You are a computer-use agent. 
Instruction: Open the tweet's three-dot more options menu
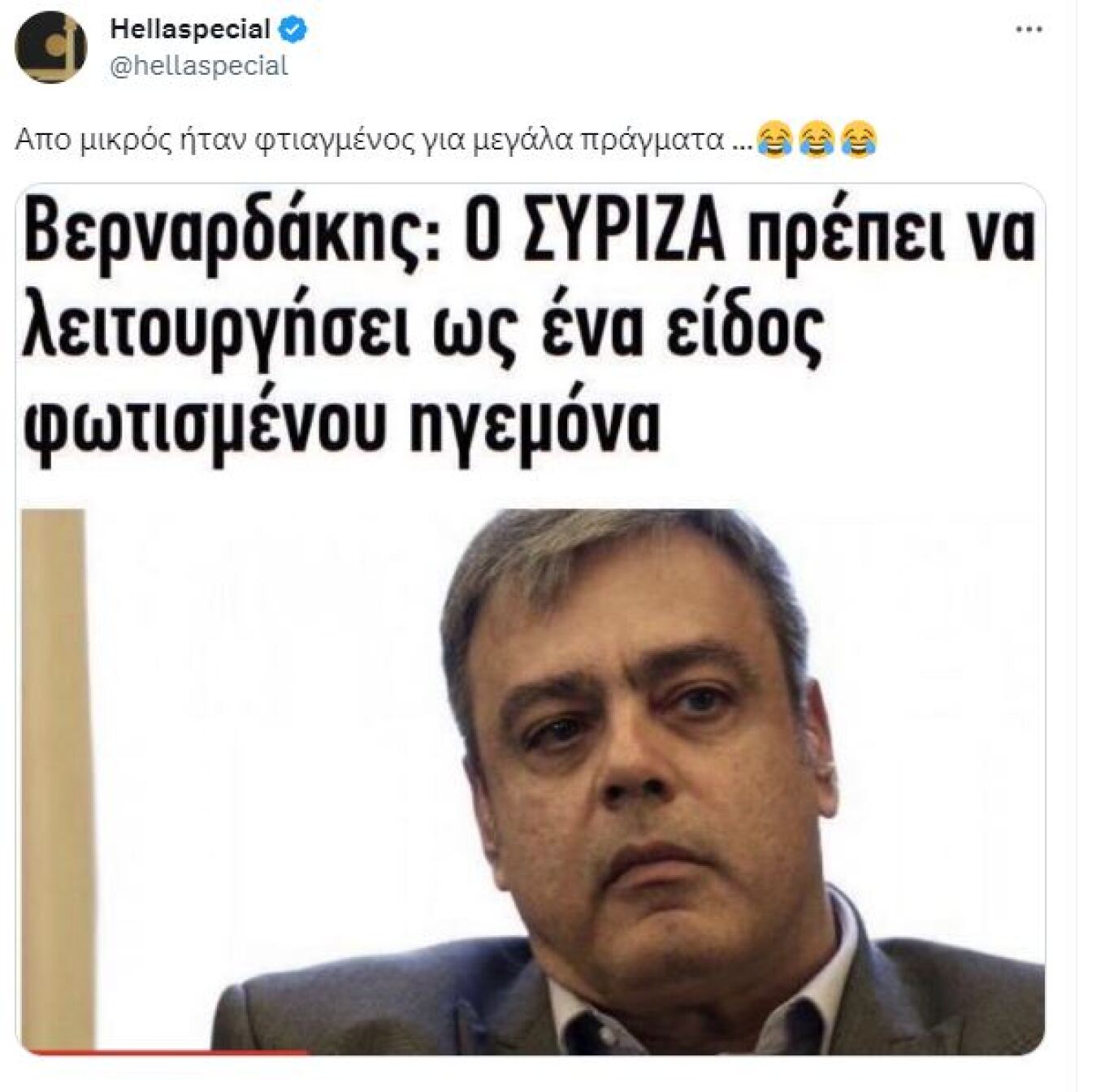tap(1029, 31)
